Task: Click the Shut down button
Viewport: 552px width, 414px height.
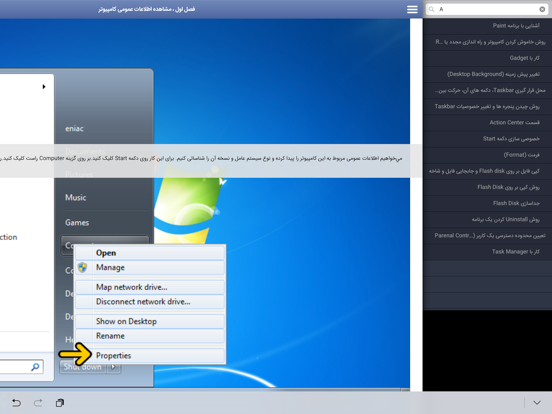Action: point(83,367)
